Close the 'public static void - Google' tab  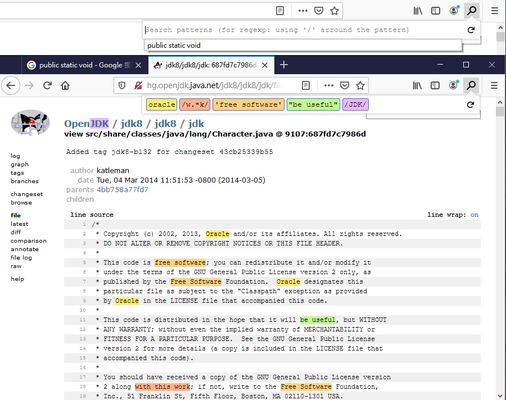tap(139, 65)
